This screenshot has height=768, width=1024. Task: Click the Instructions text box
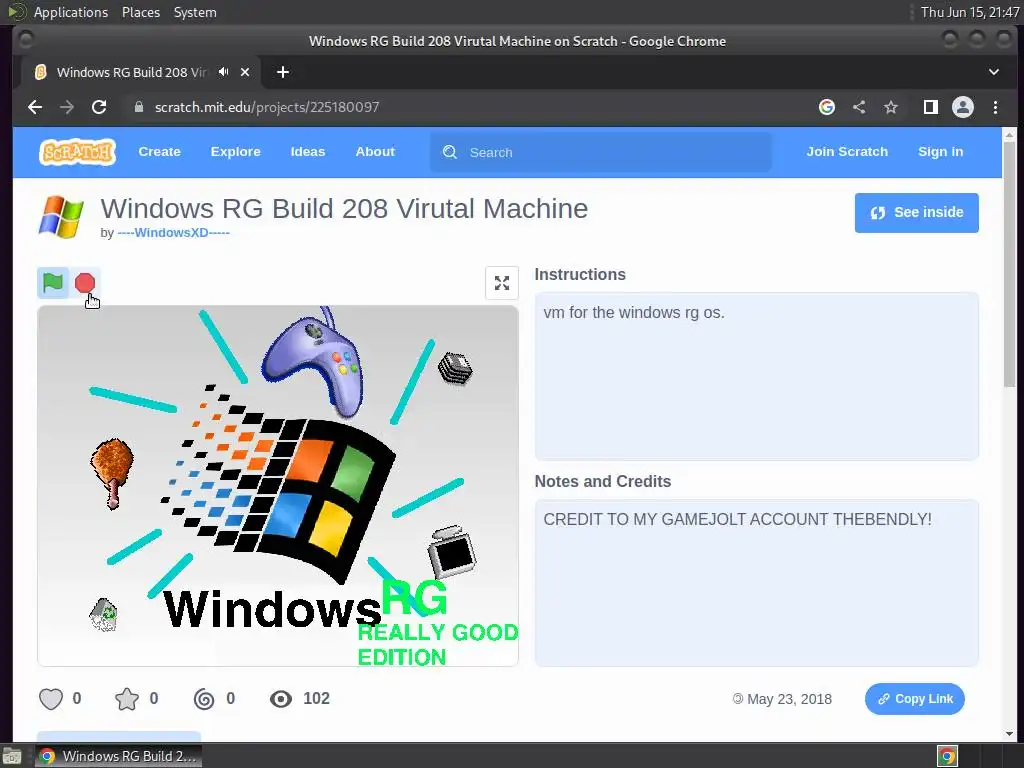coord(756,376)
